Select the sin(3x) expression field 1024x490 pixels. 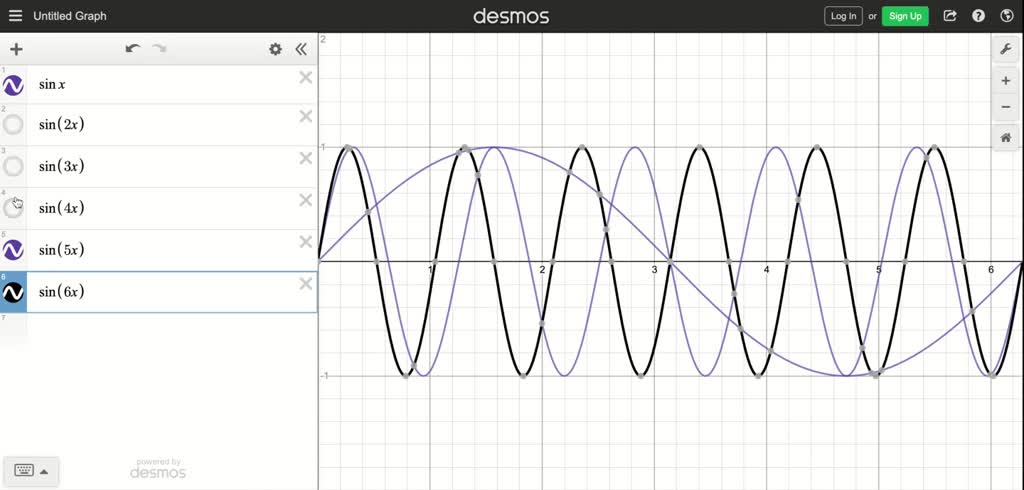pos(172,166)
